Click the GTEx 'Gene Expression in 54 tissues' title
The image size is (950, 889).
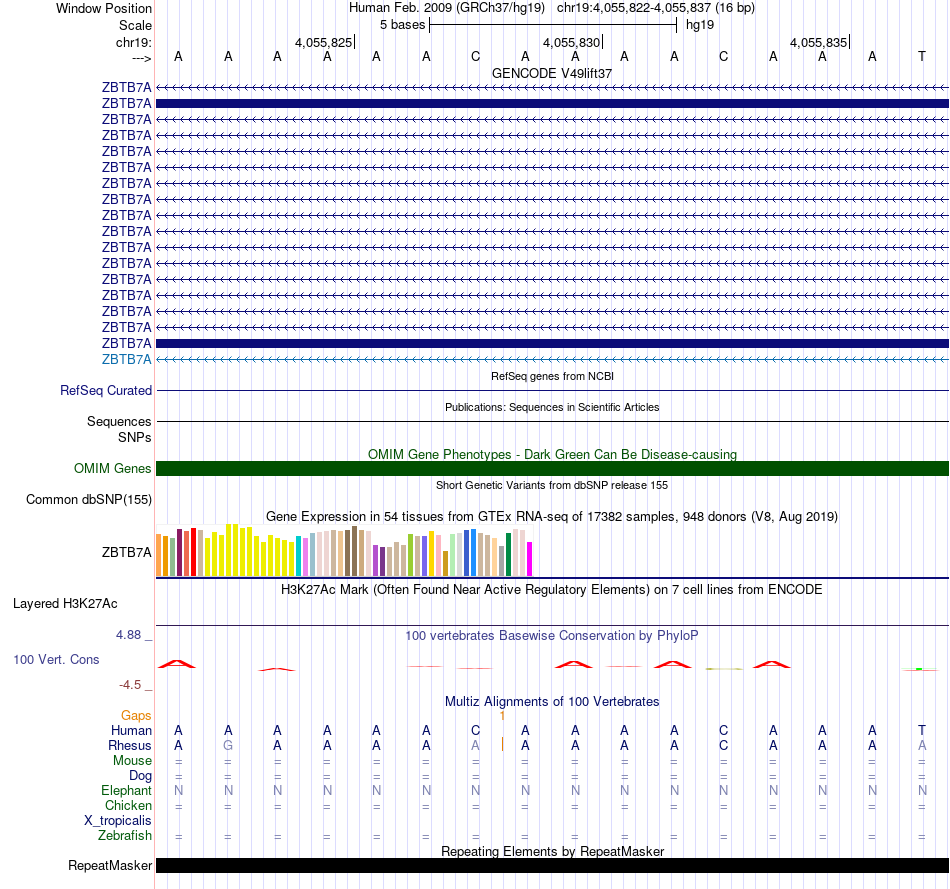552,516
